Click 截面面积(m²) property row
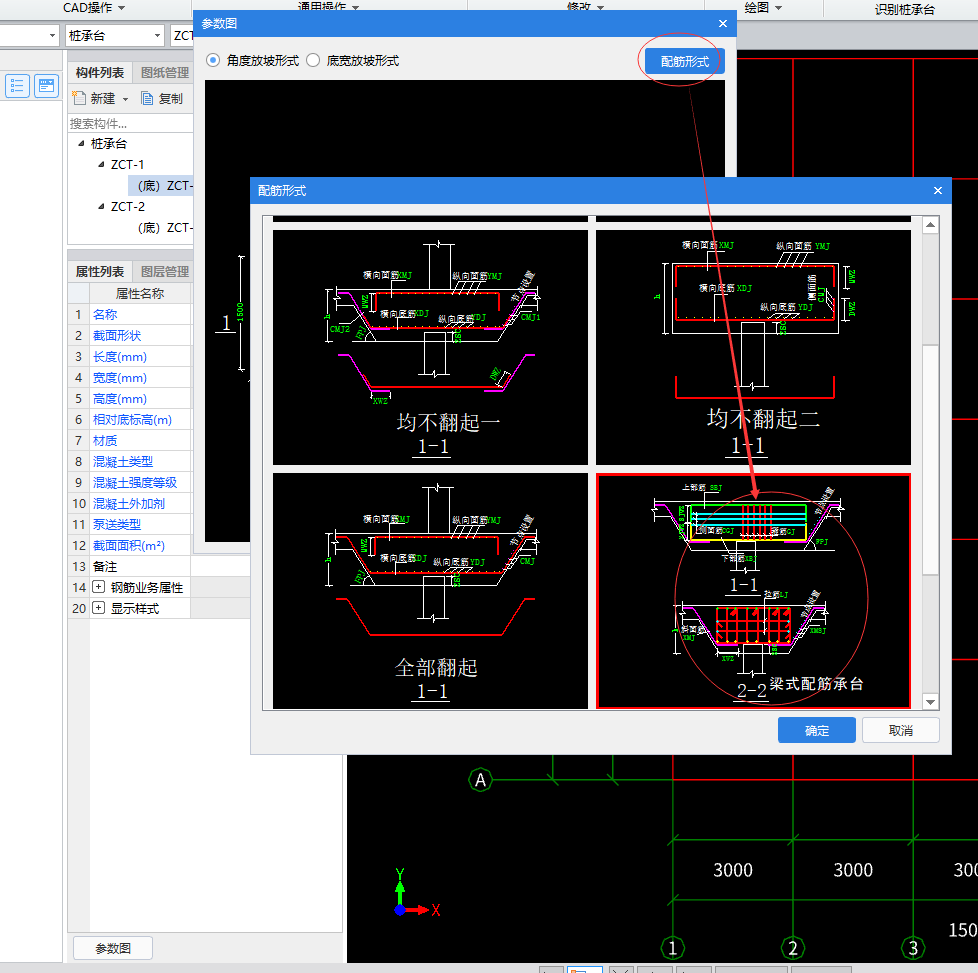Screen dimensions: 978x973 coord(129,546)
